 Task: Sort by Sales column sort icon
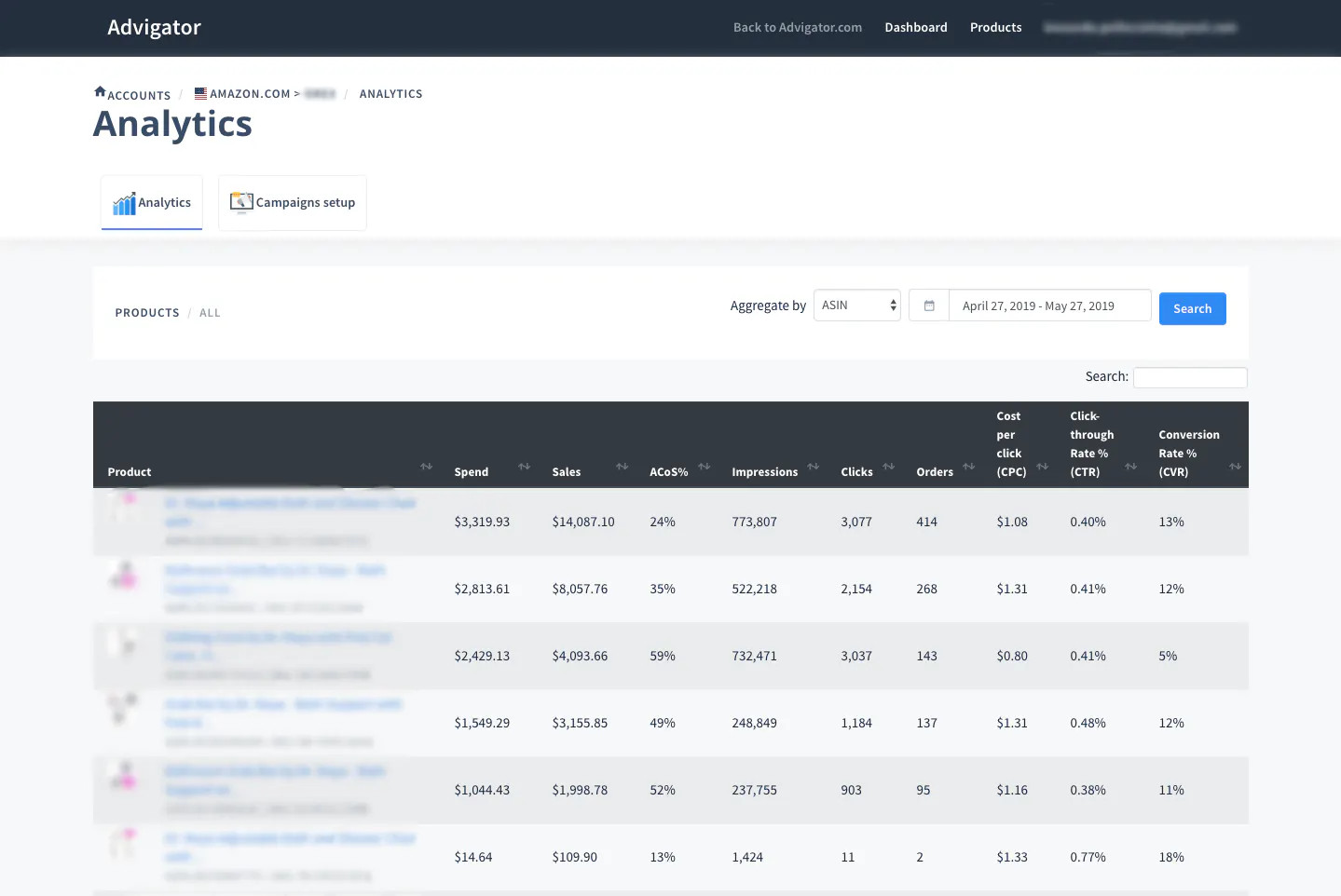(x=623, y=466)
